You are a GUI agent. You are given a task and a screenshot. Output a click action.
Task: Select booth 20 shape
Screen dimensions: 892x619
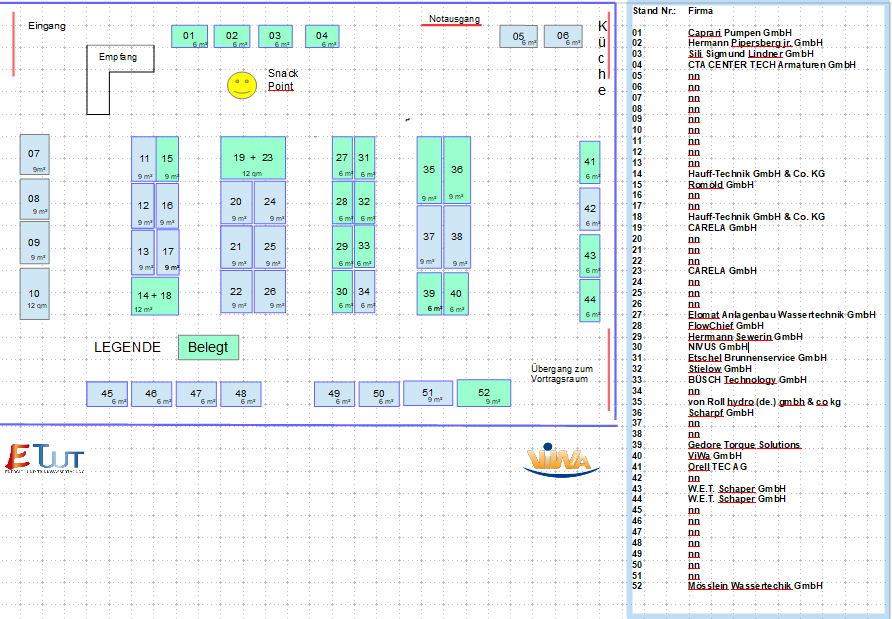tap(236, 202)
